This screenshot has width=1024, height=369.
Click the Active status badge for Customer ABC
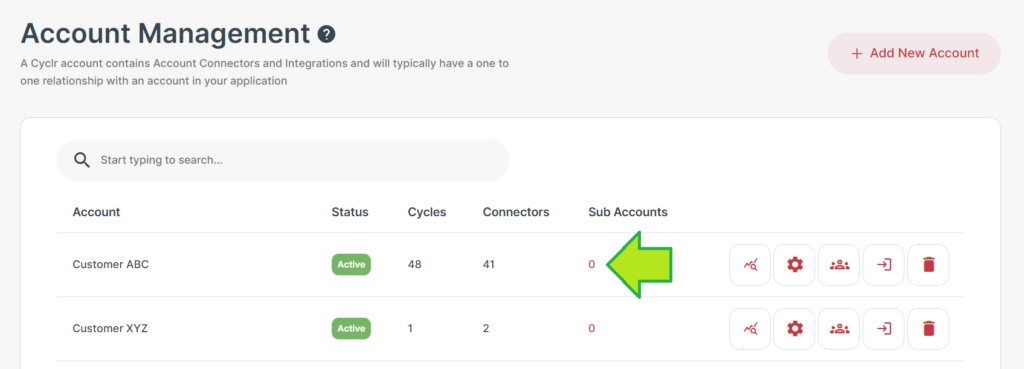tap(351, 265)
